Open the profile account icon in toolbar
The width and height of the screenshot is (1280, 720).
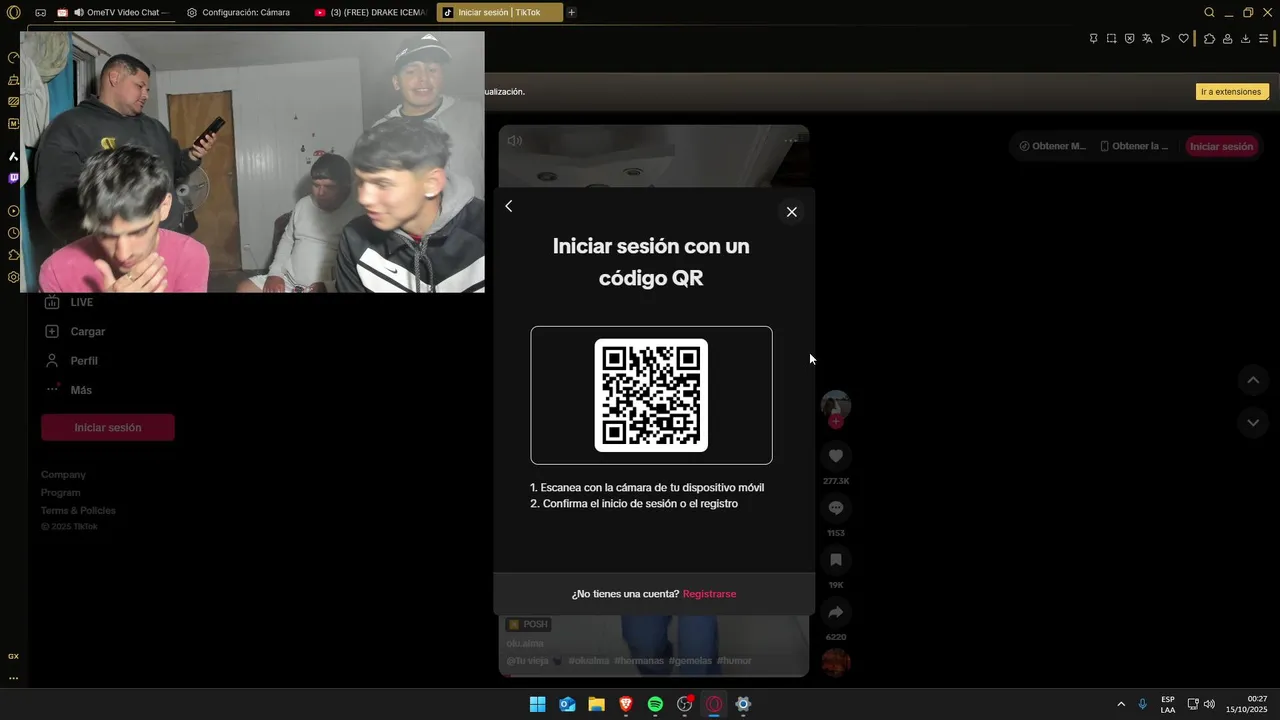[1227, 39]
